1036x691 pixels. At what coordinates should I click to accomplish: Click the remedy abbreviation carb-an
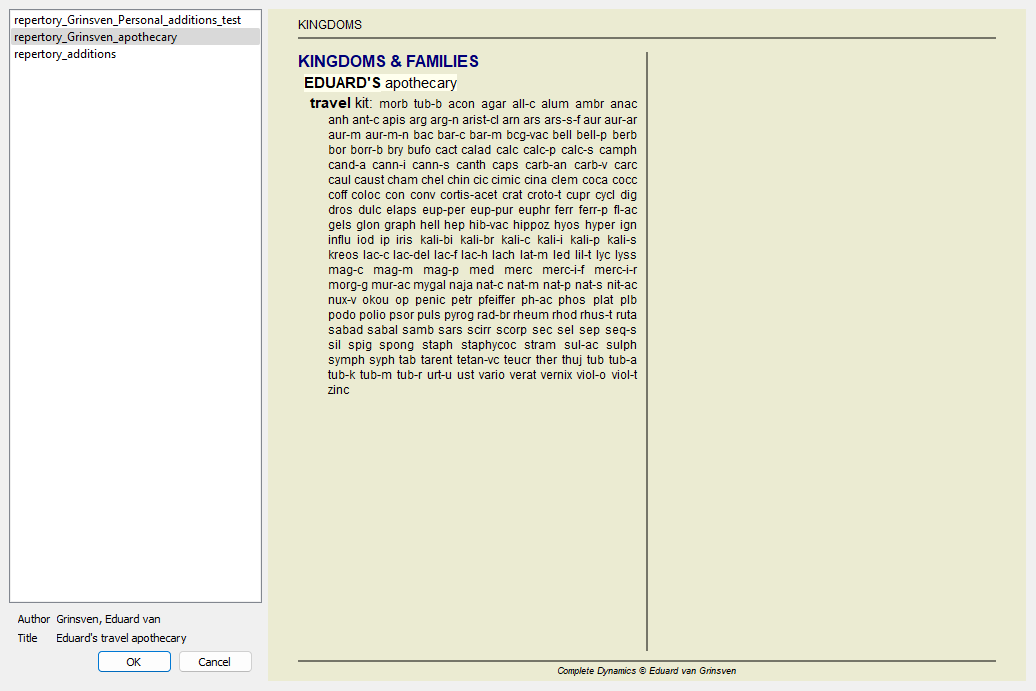click(546, 165)
